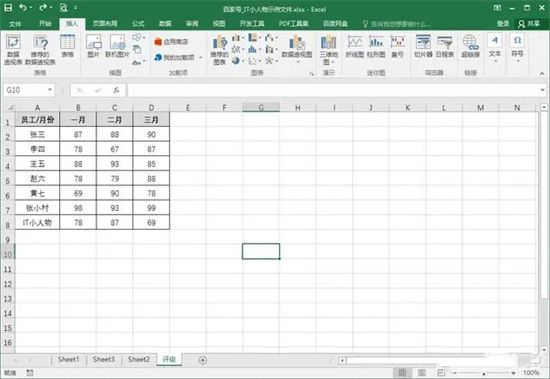Open Ribbon Display Options
Screen dimensions: 550x379
[497, 7]
